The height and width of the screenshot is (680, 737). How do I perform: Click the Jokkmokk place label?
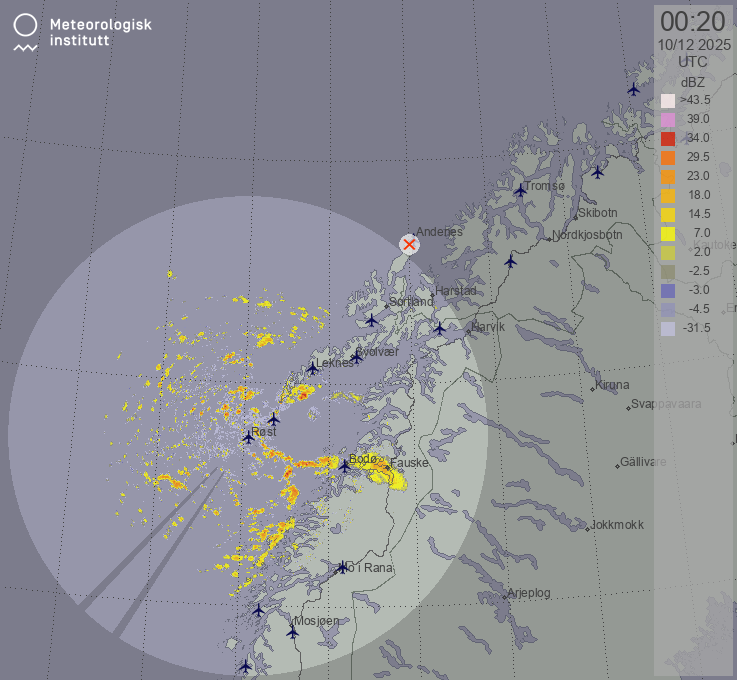point(617,525)
